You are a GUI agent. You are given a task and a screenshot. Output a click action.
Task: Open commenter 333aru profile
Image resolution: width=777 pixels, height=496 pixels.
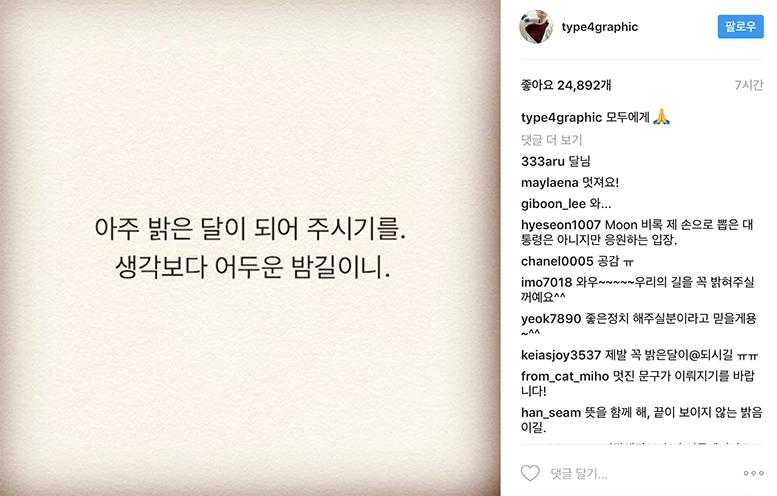(543, 161)
